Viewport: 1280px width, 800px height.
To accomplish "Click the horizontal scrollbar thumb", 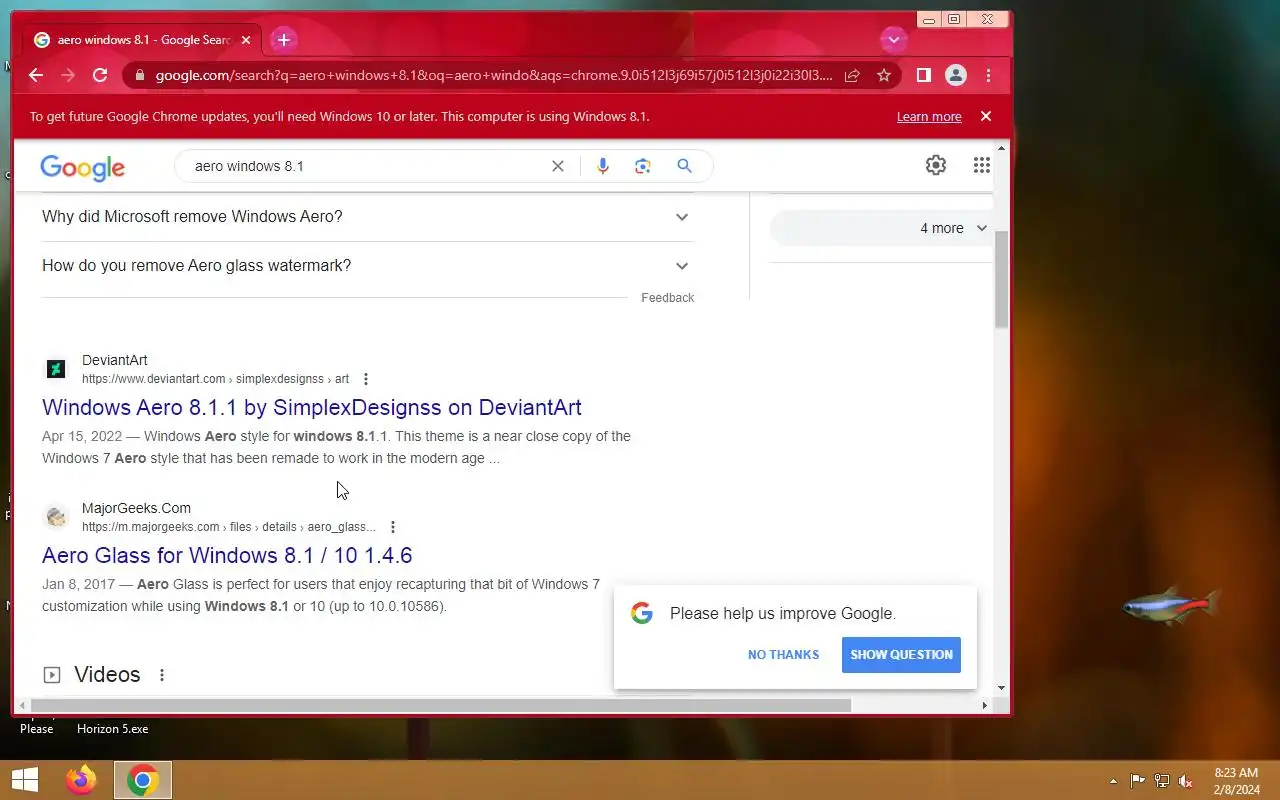I will pos(441,705).
